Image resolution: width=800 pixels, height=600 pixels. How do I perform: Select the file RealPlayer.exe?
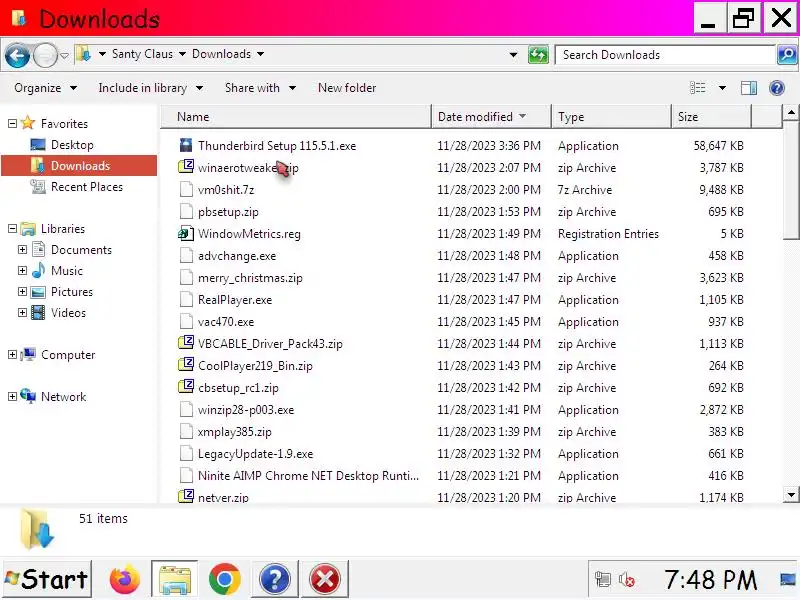(235, 300)
